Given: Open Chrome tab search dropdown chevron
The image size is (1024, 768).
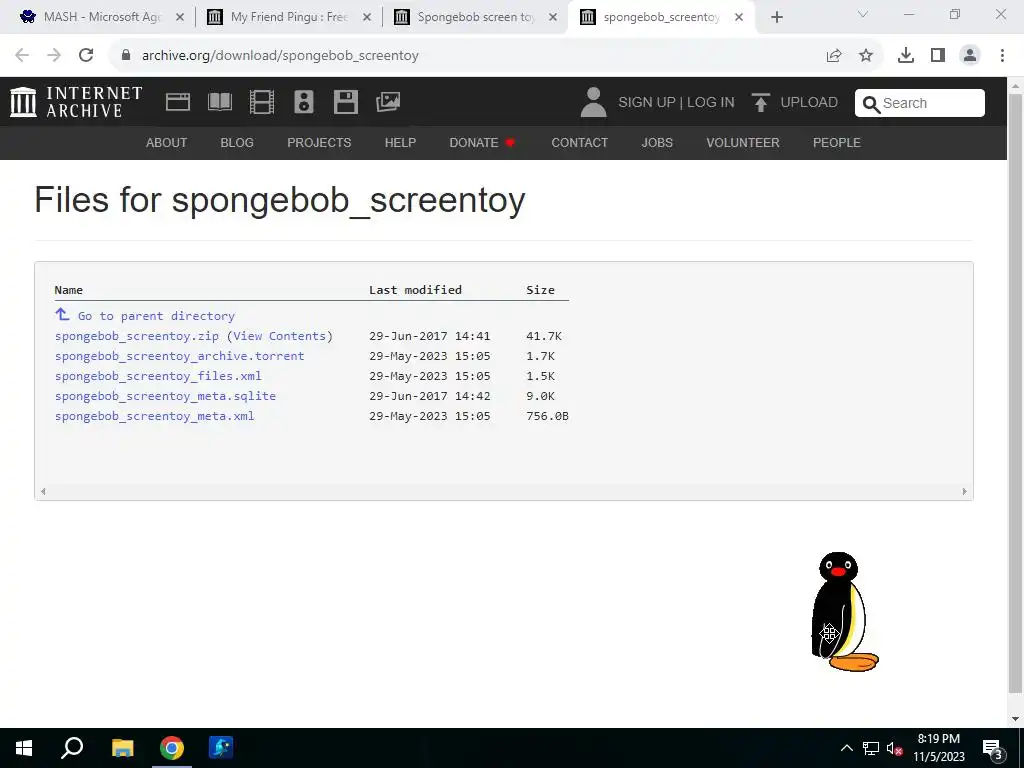Looking at the screenshot, I should [x=863, y=14].
